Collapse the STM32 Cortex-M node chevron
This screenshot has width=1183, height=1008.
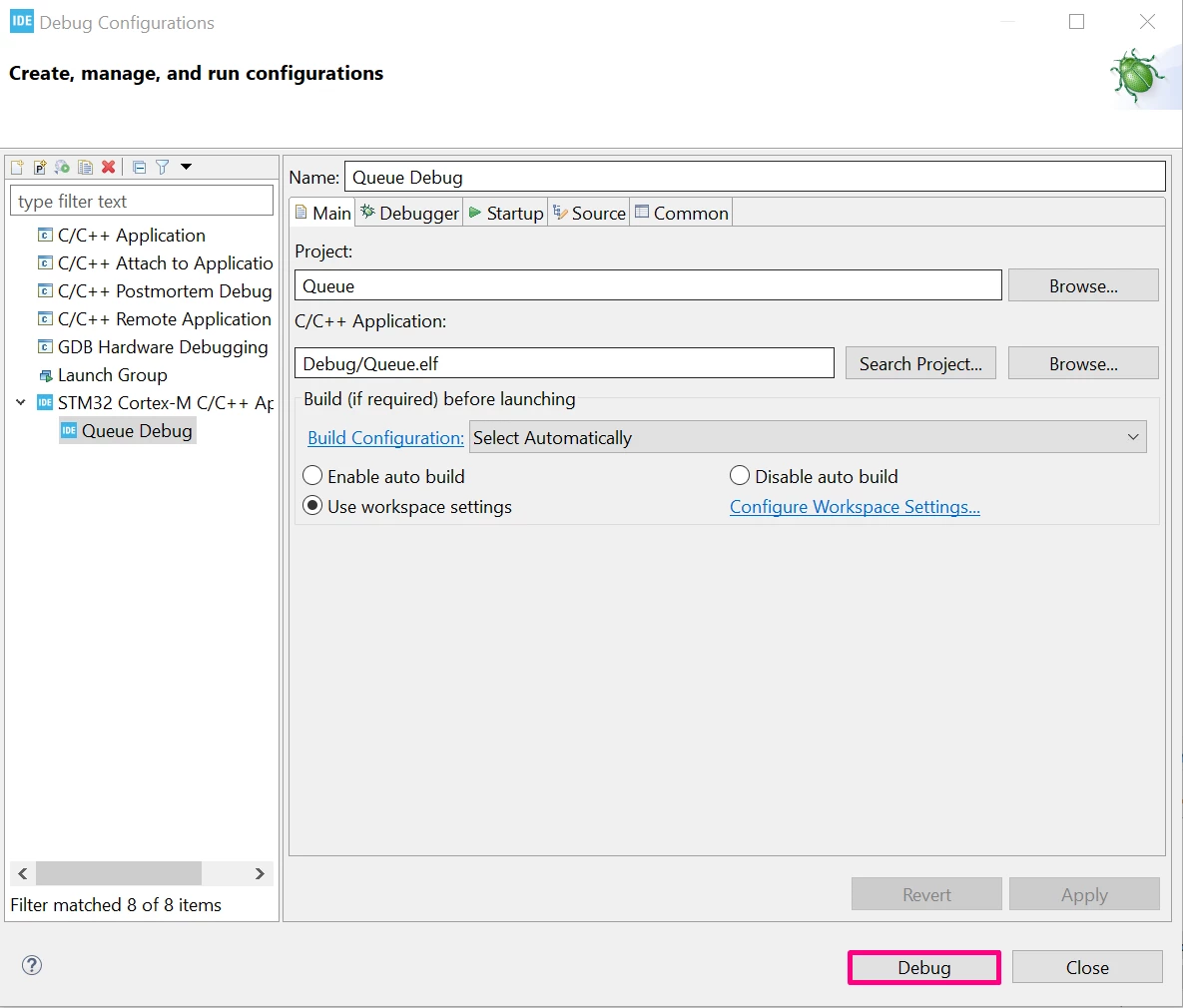21,402
